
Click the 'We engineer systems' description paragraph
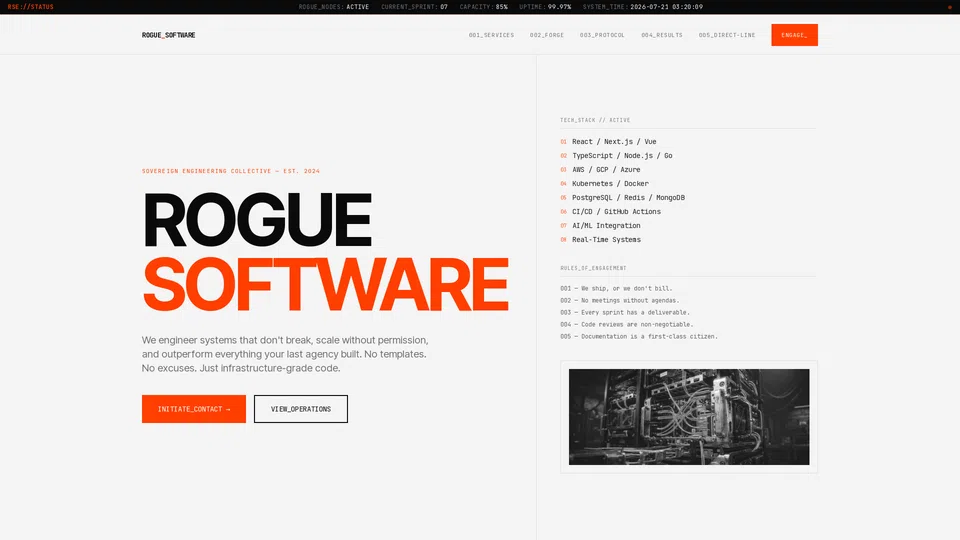tap(285, 354)
